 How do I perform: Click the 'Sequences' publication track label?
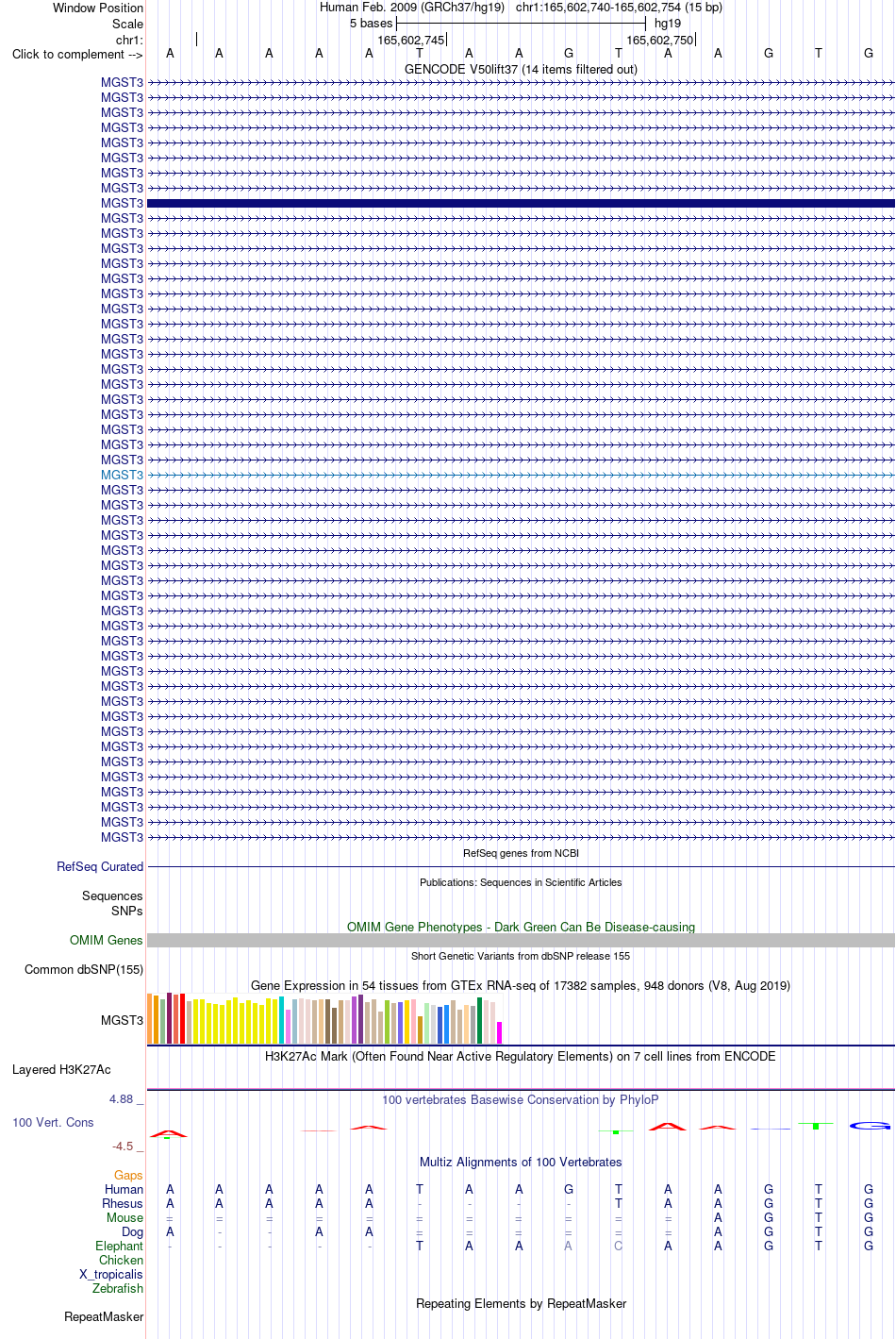112,895
